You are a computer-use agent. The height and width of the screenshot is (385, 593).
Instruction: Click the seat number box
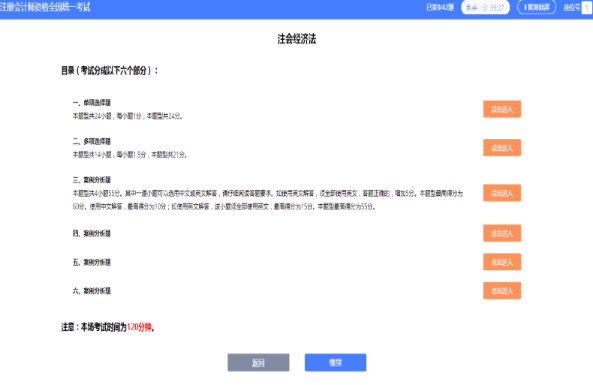point(587,8)
